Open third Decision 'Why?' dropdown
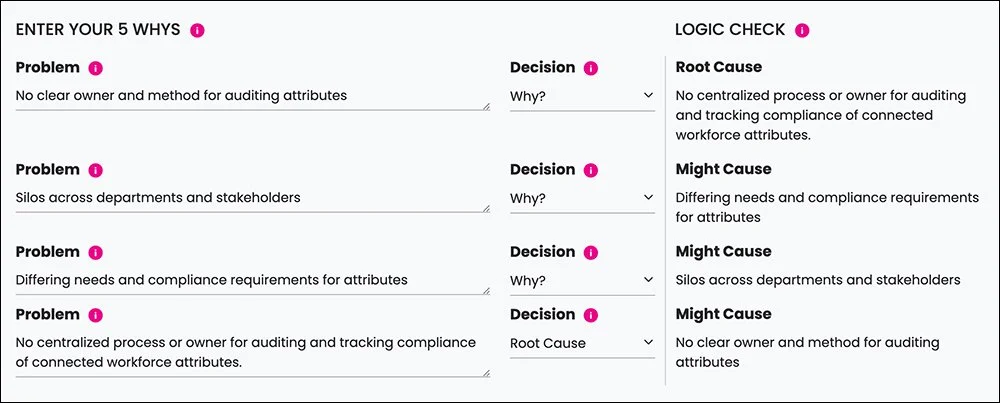Image resolution: width=1000 pixels, height=403 pixels. pos(582,280)
